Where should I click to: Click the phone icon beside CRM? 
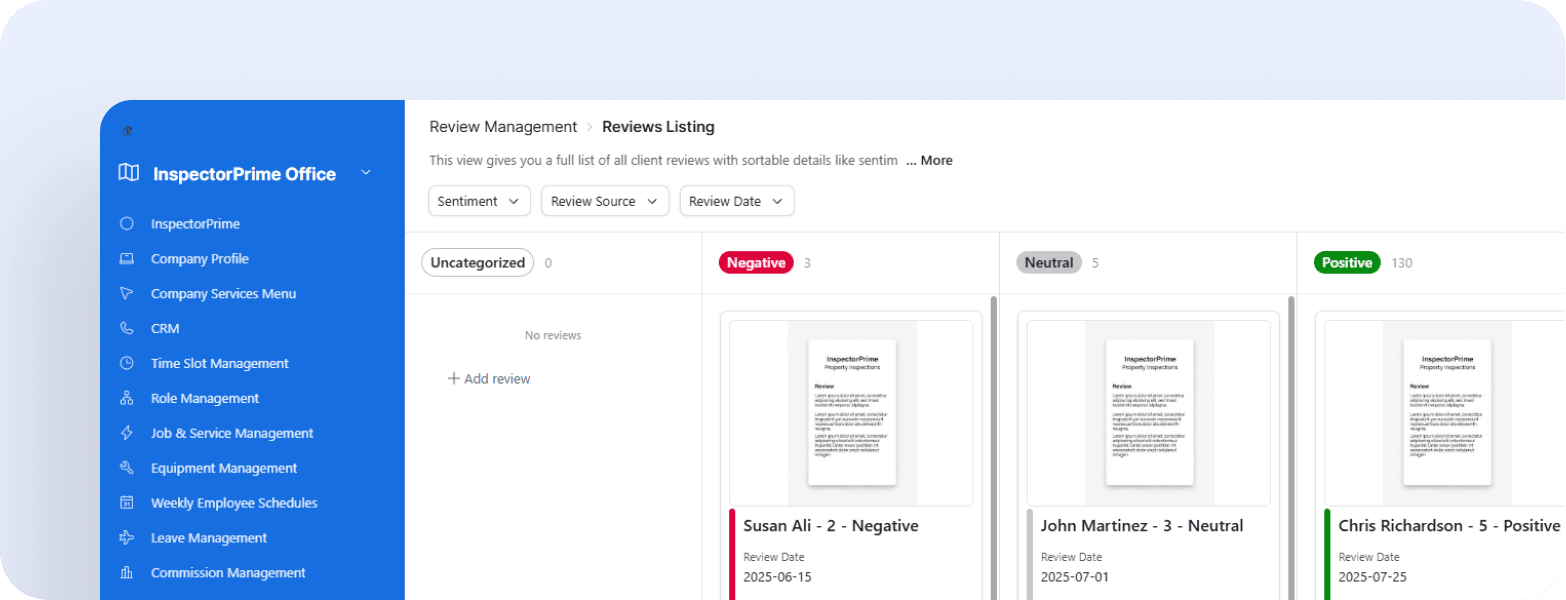[126, 328]
